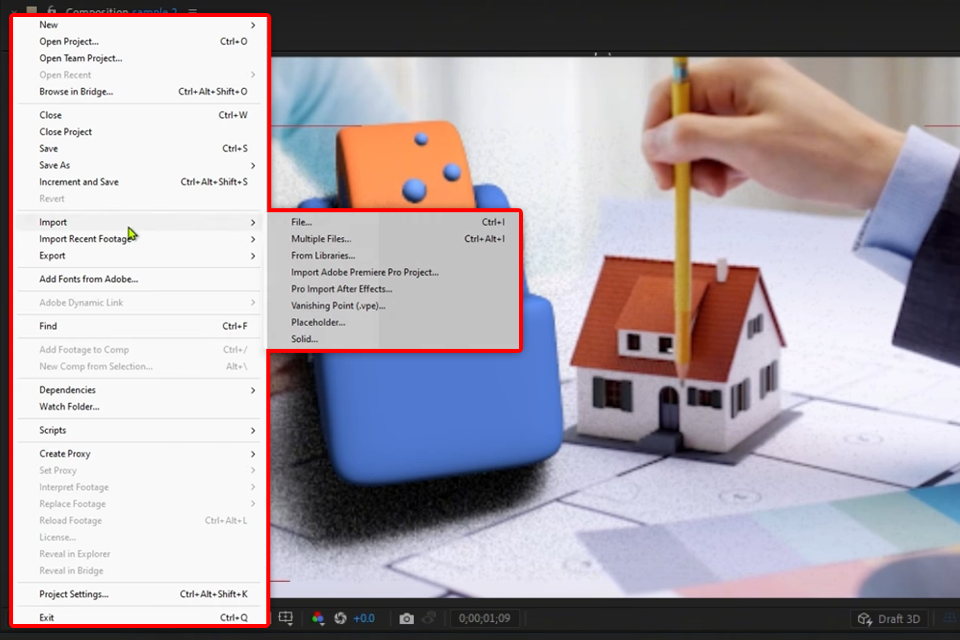Expand the Open Recent submenu
Image resolution: width=960 pixels, height=640 pixels.
coord(140,75)
